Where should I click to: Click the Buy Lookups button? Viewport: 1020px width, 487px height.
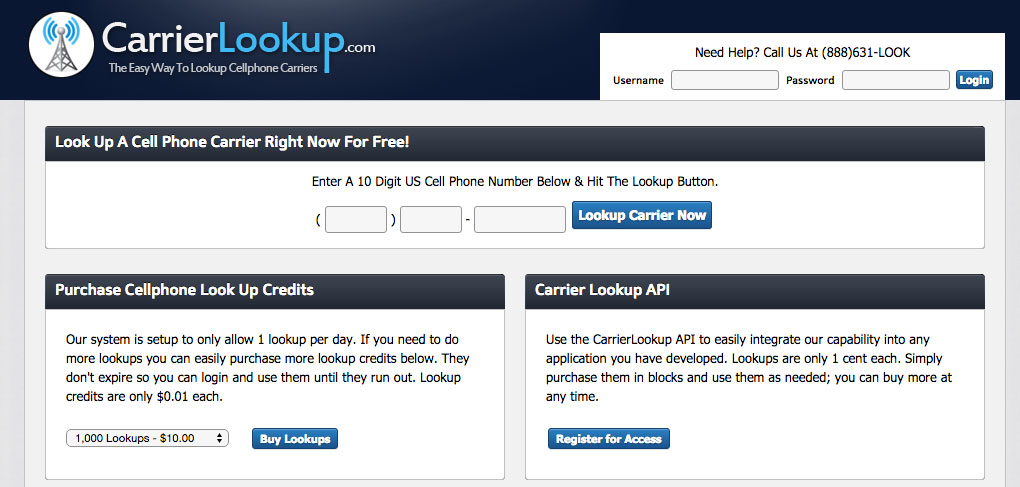click(295, 439)
